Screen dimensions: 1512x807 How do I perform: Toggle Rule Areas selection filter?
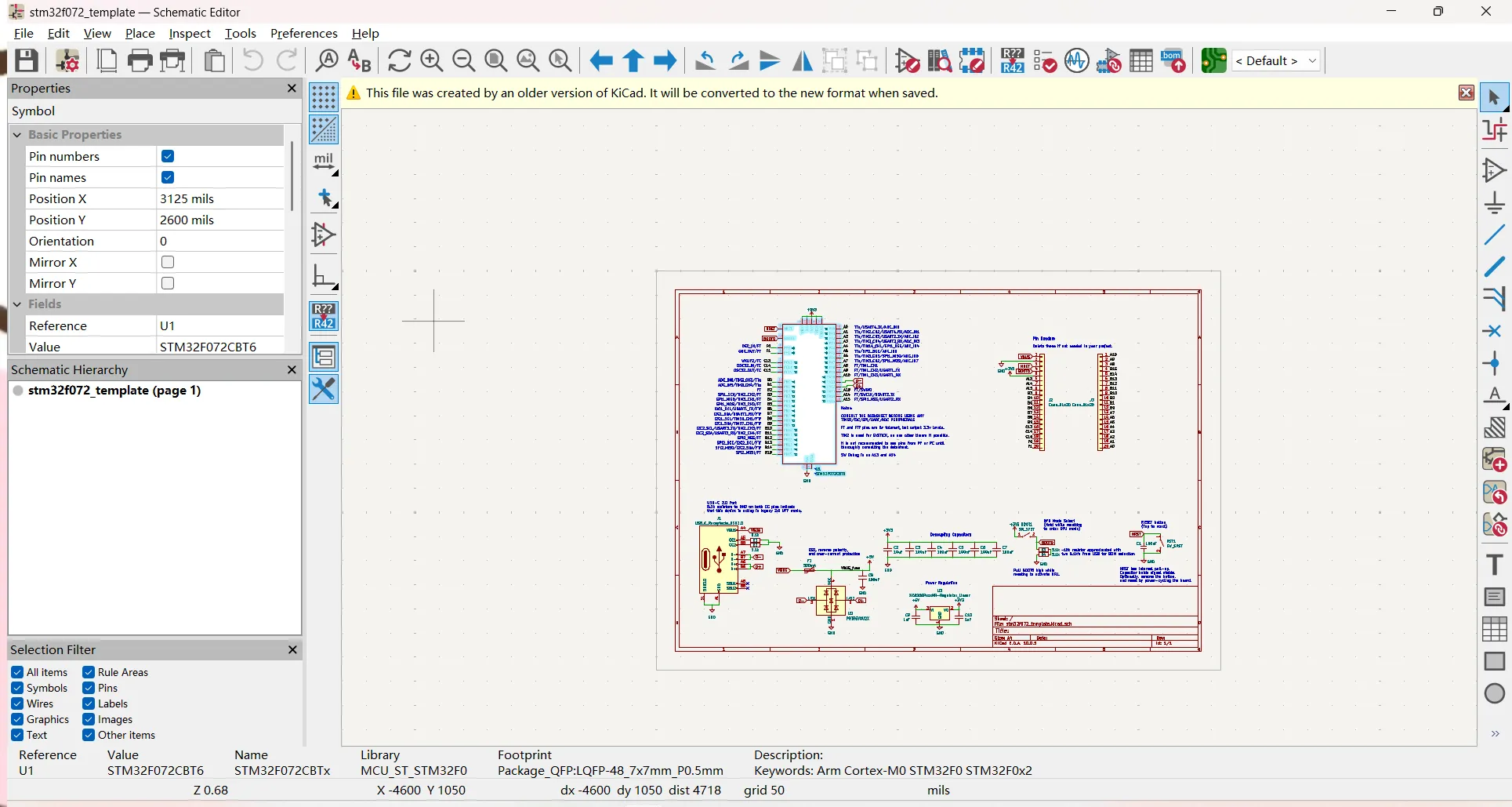point(89,672)
